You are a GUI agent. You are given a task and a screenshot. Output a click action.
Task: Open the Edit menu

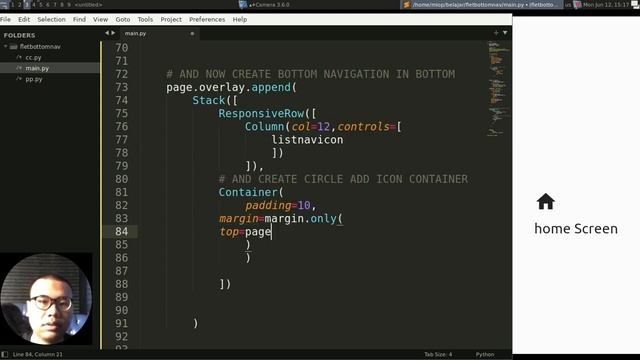(x=24, y=19)
